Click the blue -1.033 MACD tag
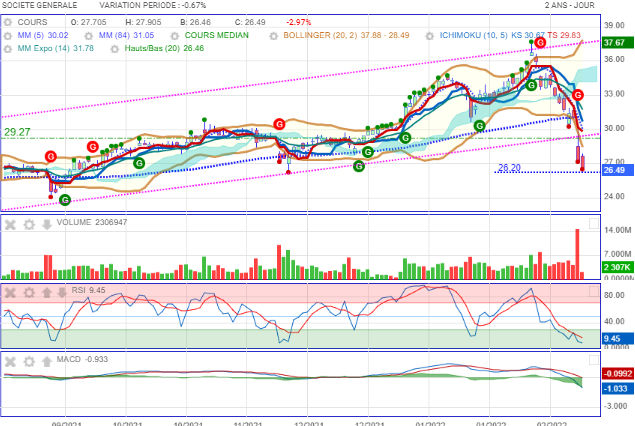The width and height of the screenshot is (635, 426). coord(617,389)
